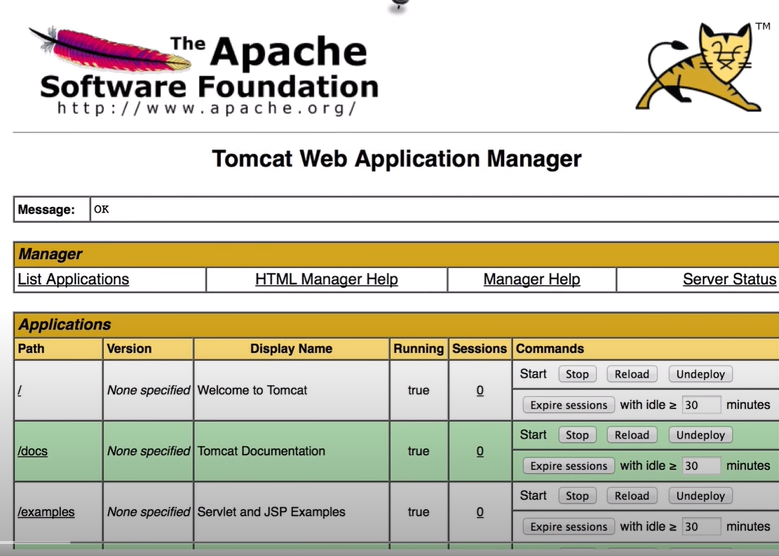Click the 'true' running value for /docs
Image resolution: width=779 pixels, height=556 pixels.
(x=418, y=451)
